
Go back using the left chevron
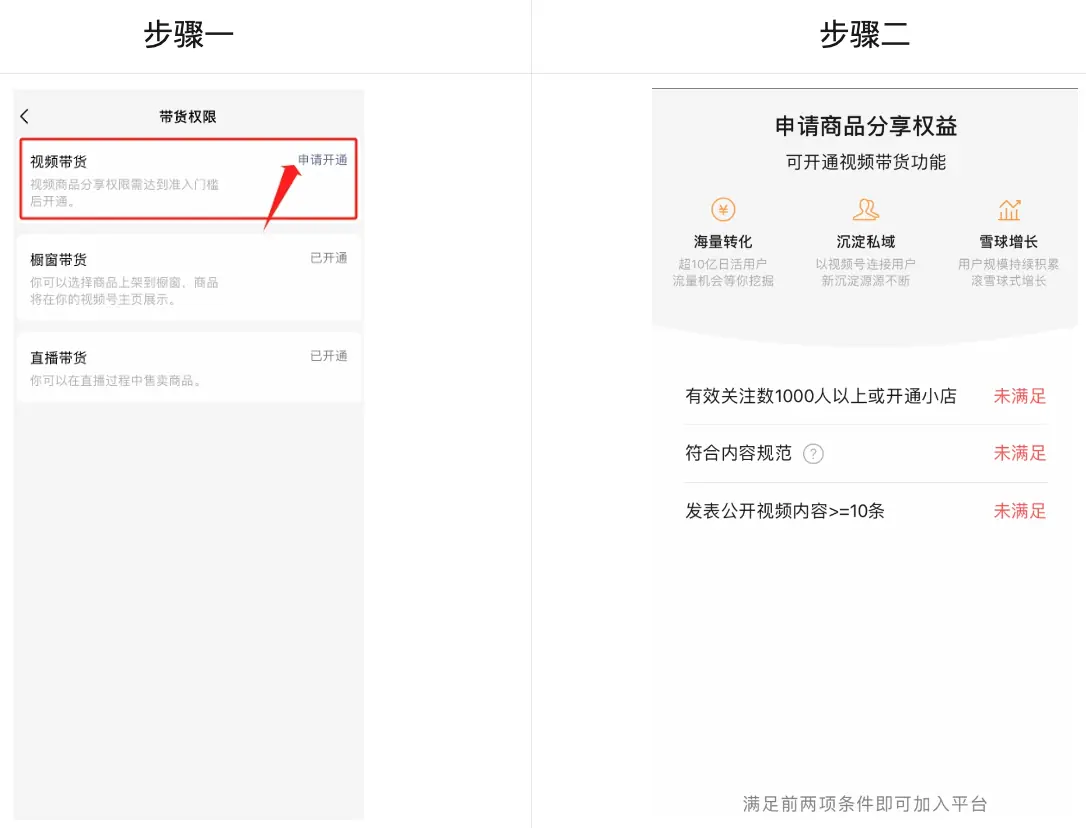[25, 116]
